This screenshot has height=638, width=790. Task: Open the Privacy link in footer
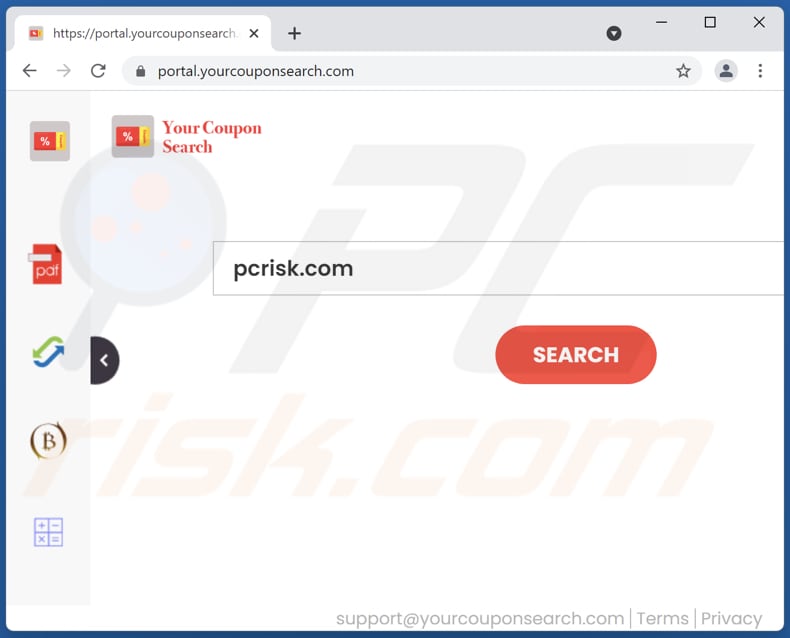click(731, 618)
